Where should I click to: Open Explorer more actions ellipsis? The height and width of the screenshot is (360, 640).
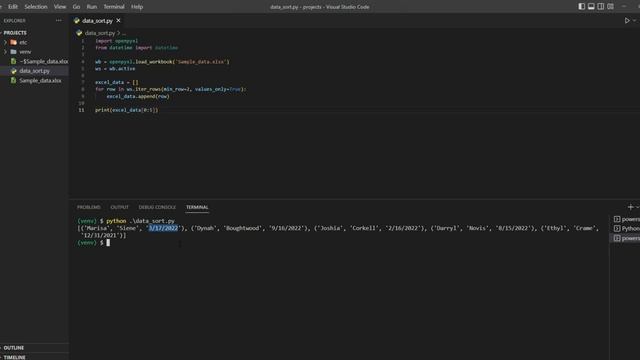coord(59,20)
